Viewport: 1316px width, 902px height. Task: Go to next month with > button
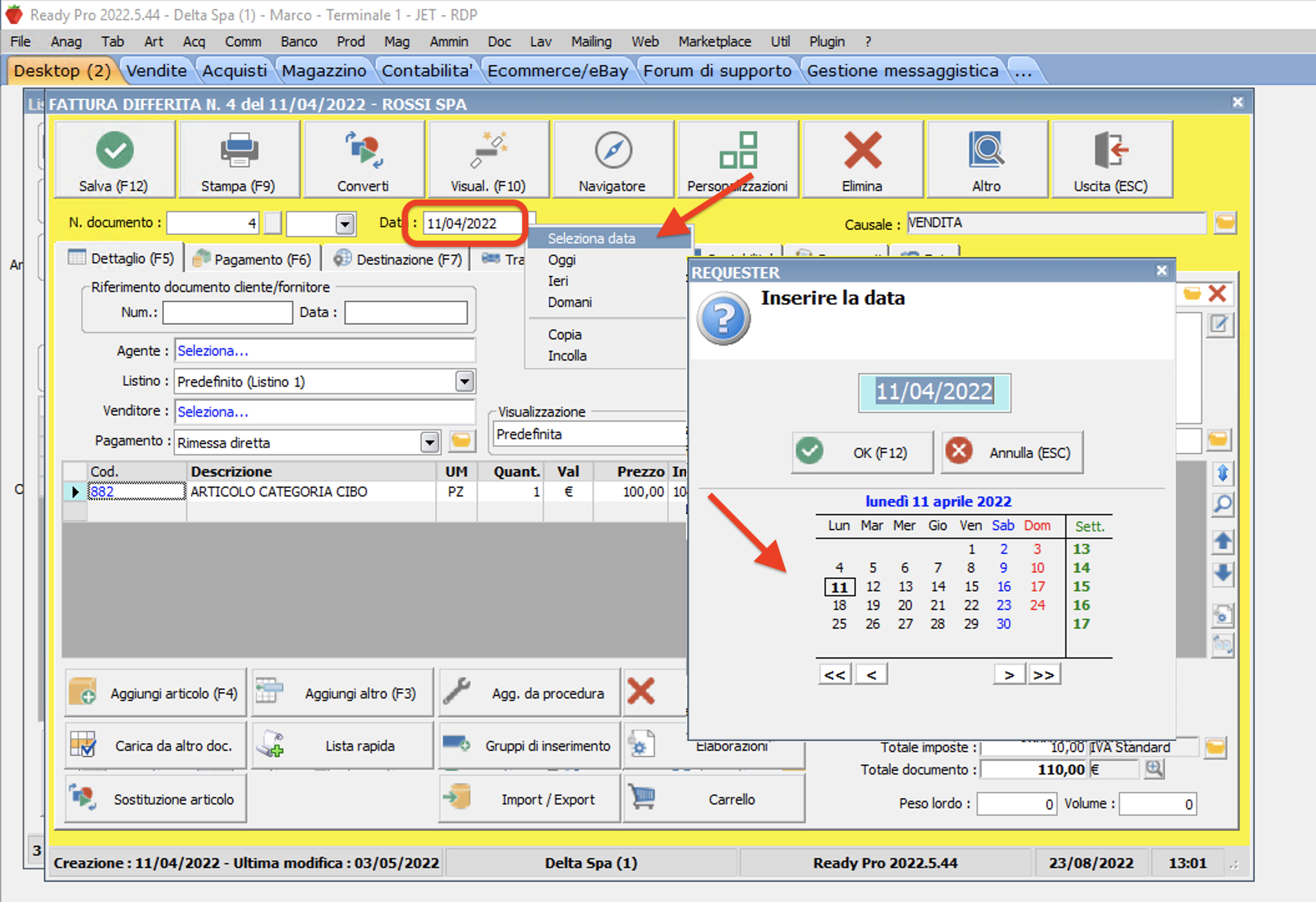(x=1009, y=675)
